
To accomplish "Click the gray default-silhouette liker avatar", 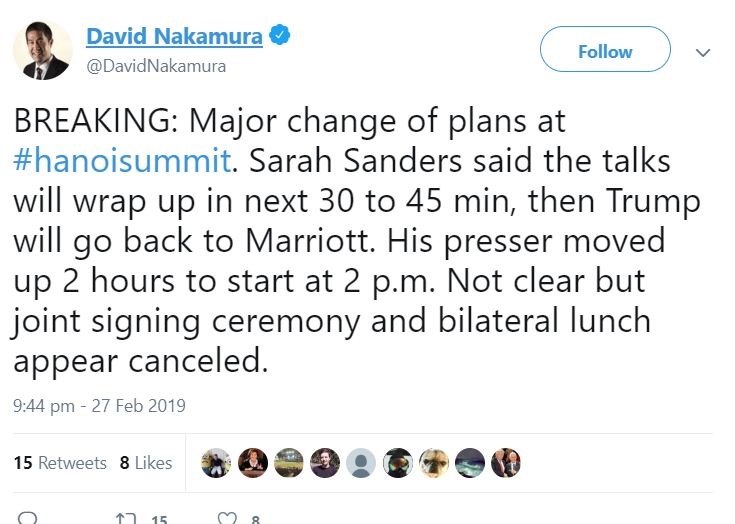I will coord(361,462).
